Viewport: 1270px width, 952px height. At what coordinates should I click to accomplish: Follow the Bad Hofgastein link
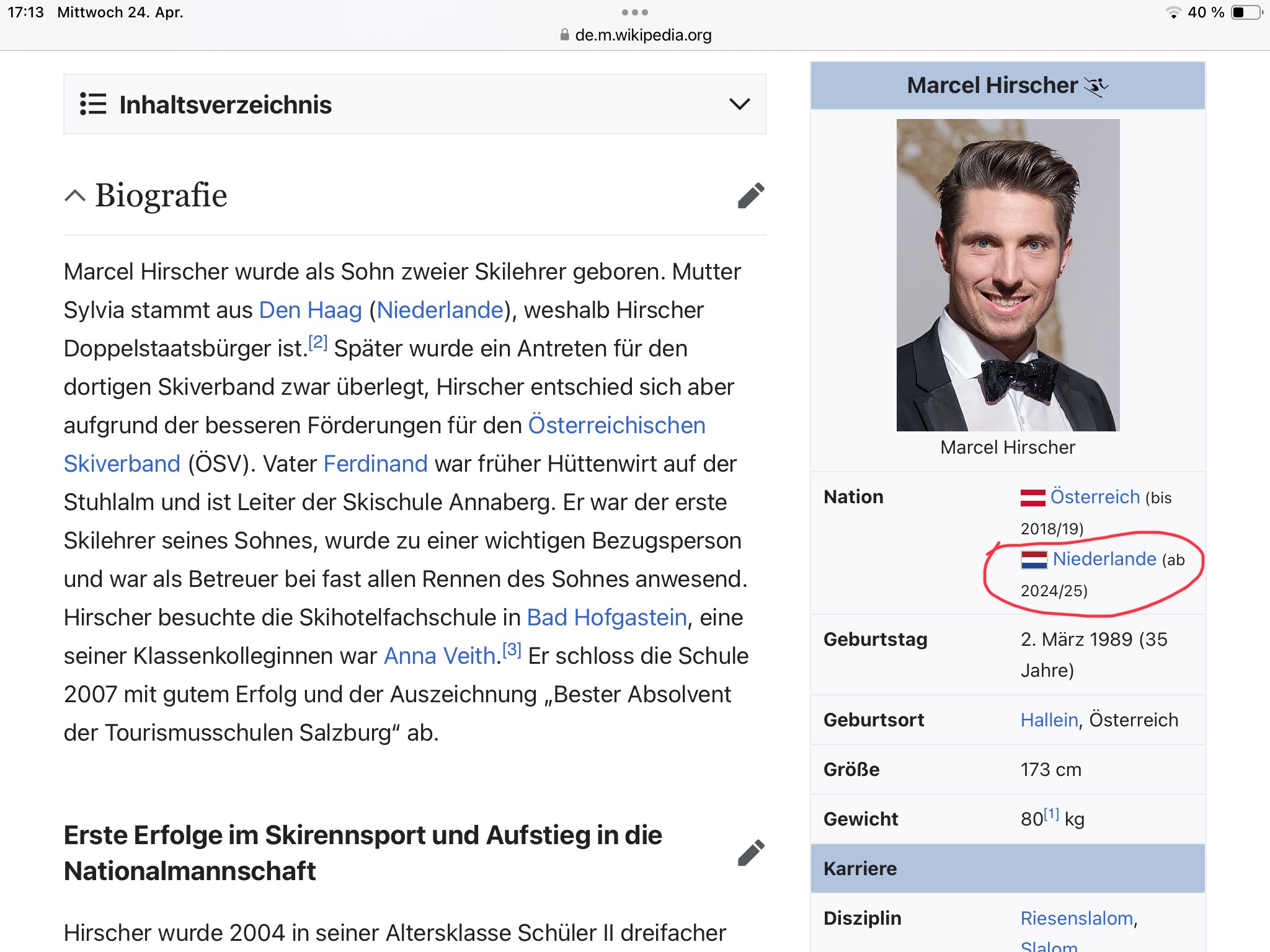606,617
